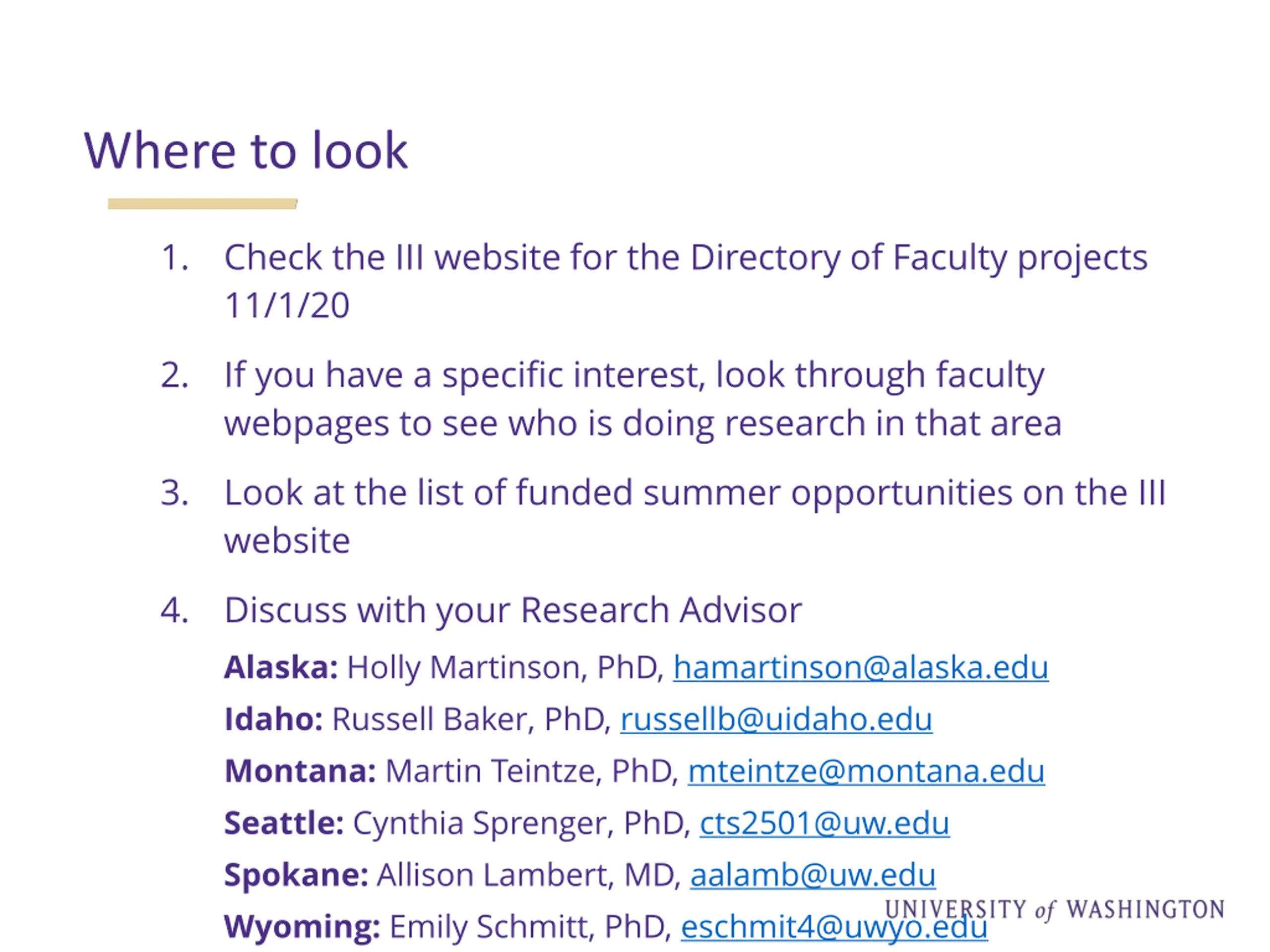
Task: Click the University of Washington wordmark
Action: [x=1054, y=910]
